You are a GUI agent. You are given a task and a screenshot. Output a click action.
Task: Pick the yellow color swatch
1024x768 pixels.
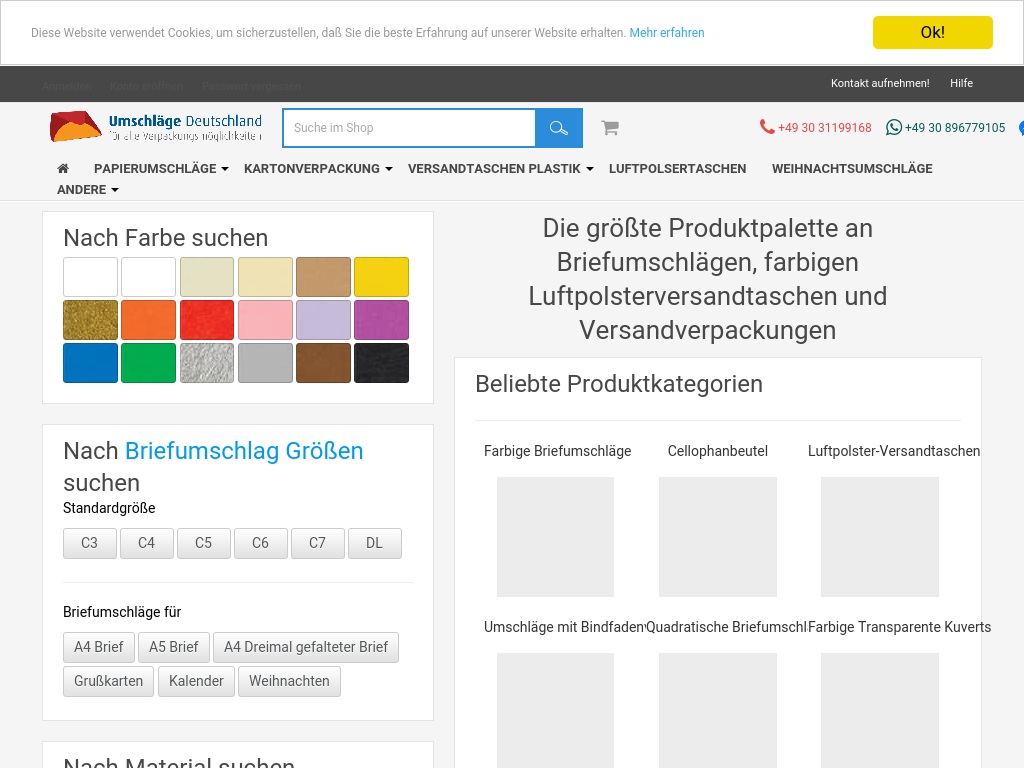[x=381, y=277]
